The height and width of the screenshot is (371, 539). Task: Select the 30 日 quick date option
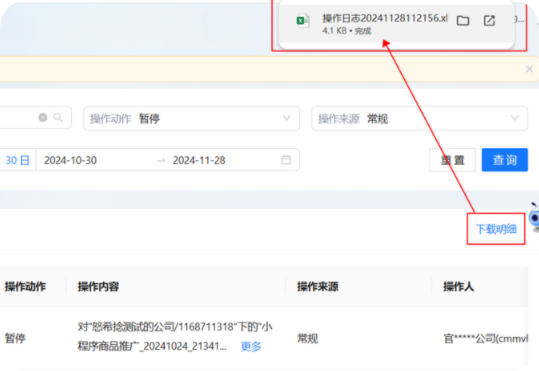click(x=17, y=160)
